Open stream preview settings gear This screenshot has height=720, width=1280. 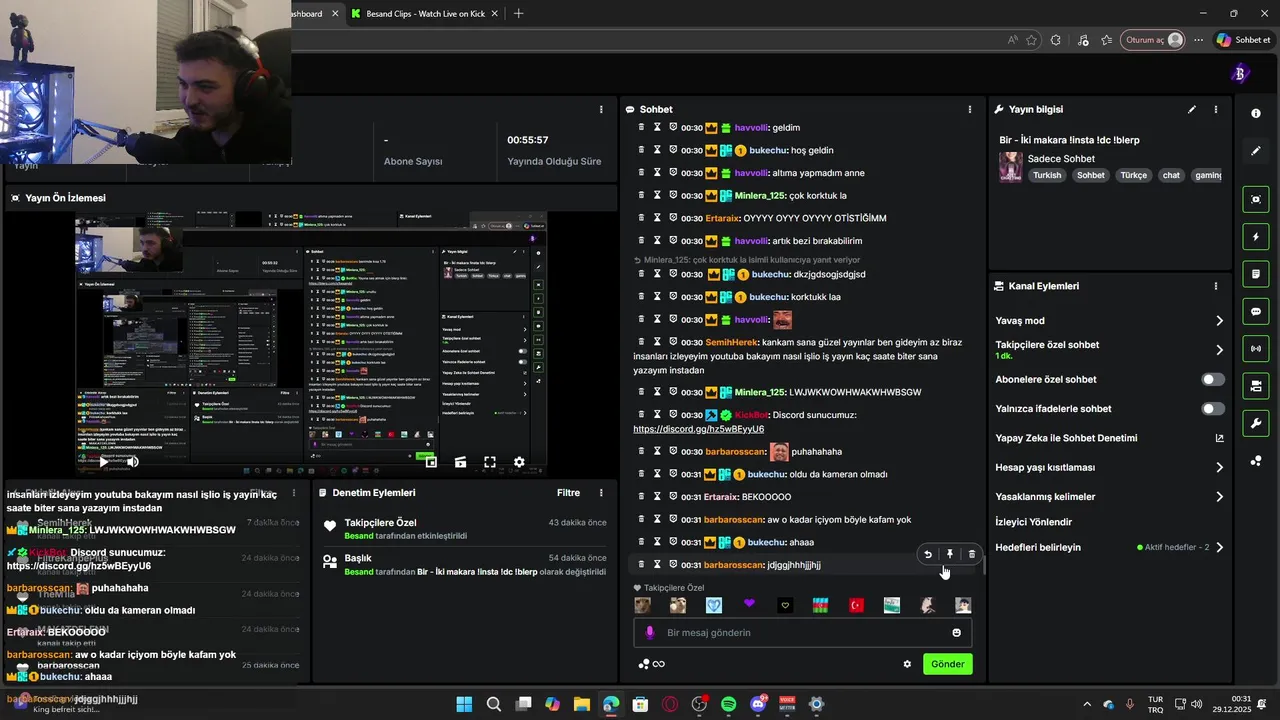(519, 462)
